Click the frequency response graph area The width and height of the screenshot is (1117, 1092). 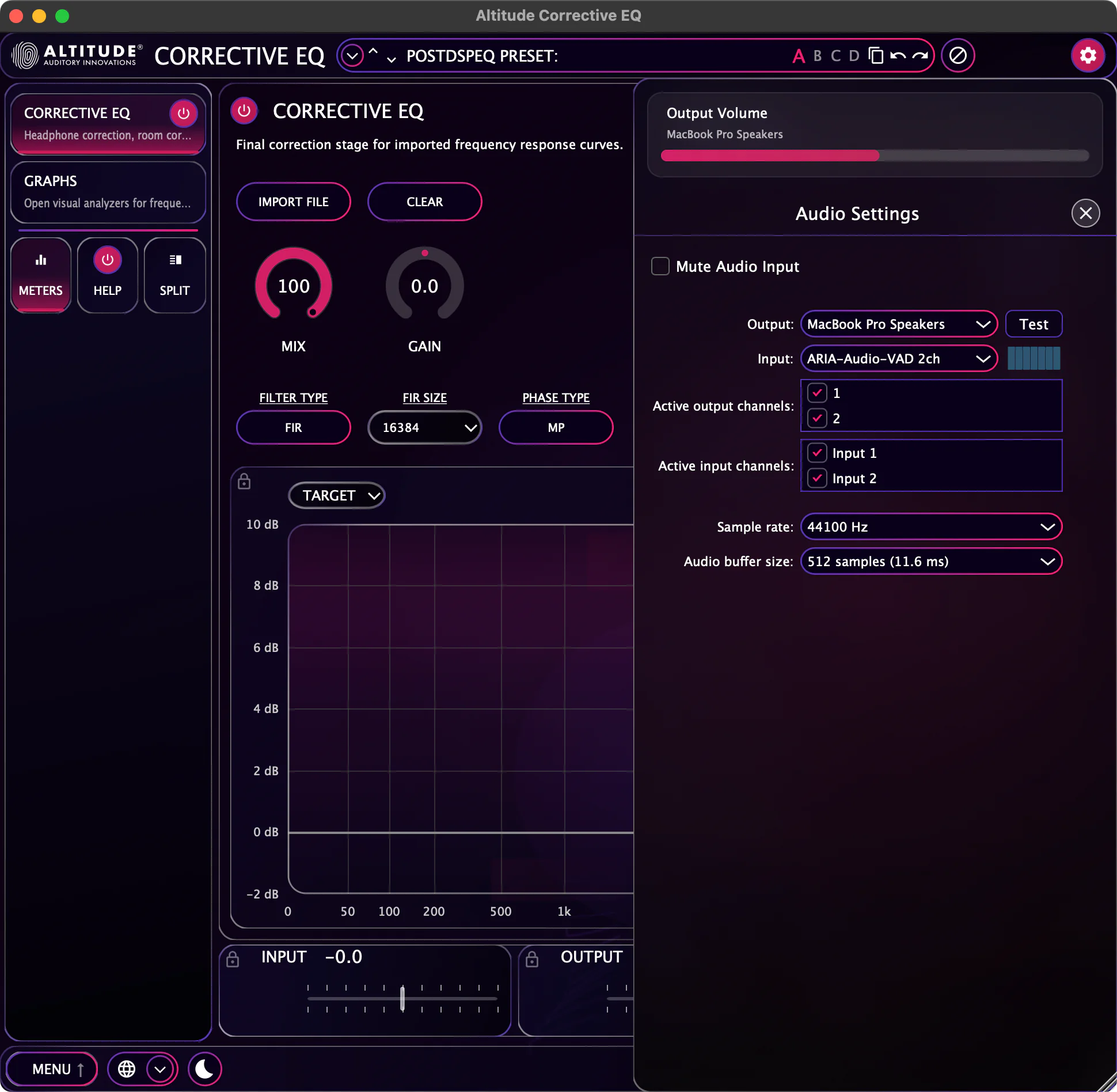(x=461, y=708)
